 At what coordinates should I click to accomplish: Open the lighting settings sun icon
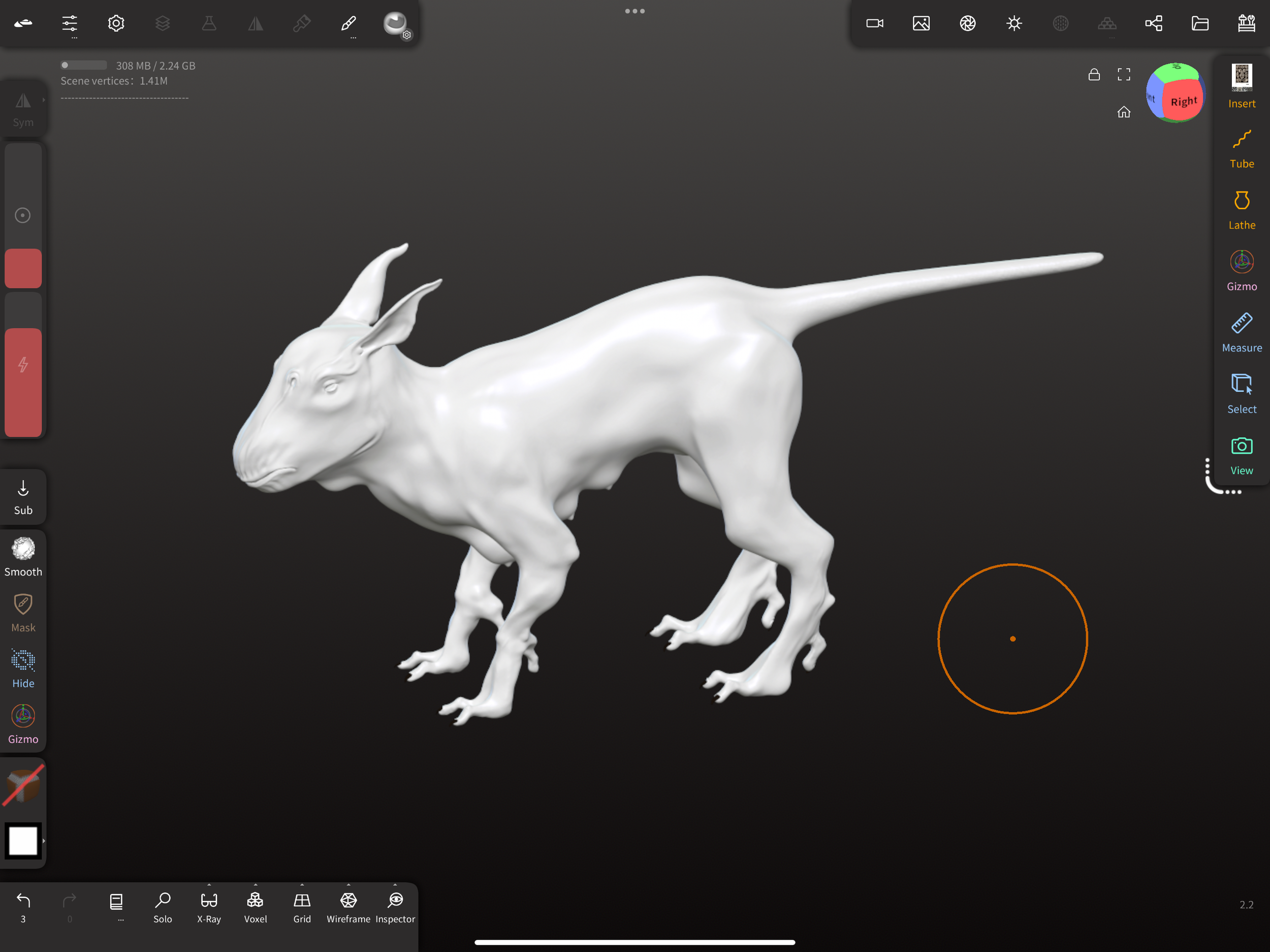pyautogui.click(x=1014, y=23)
